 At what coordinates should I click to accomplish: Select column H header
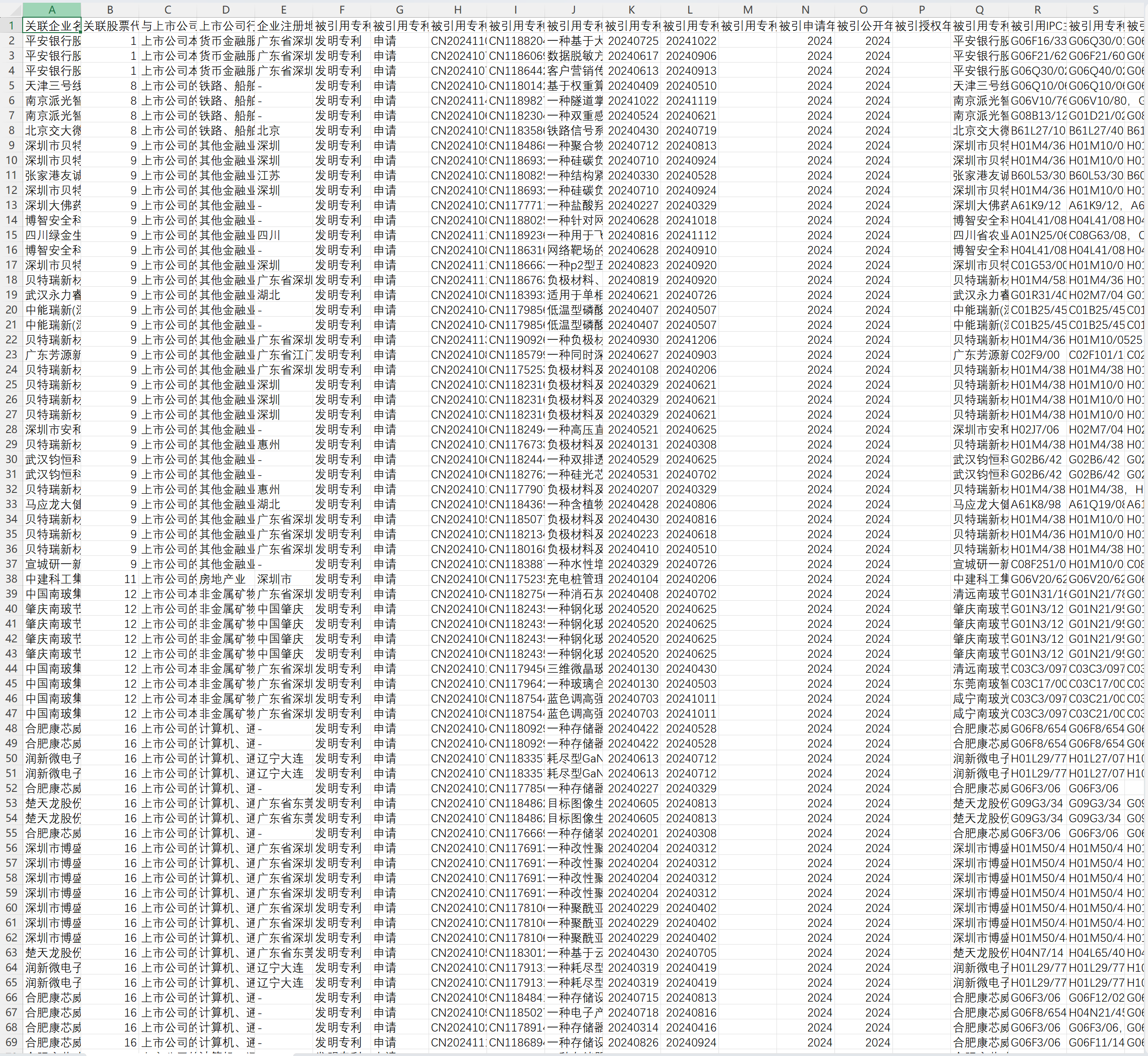click(x=458, y=10)
